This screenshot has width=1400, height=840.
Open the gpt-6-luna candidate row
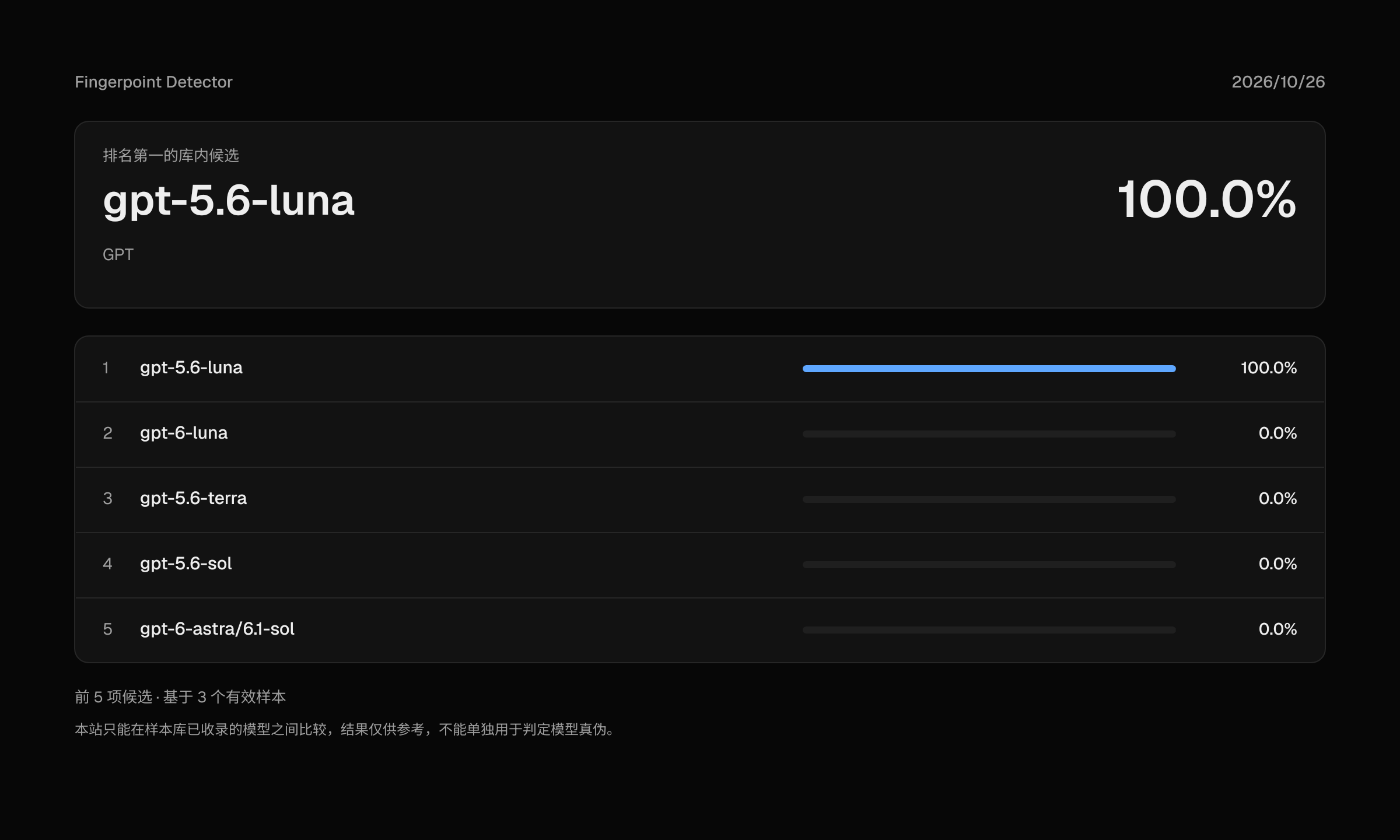(700, 434)
